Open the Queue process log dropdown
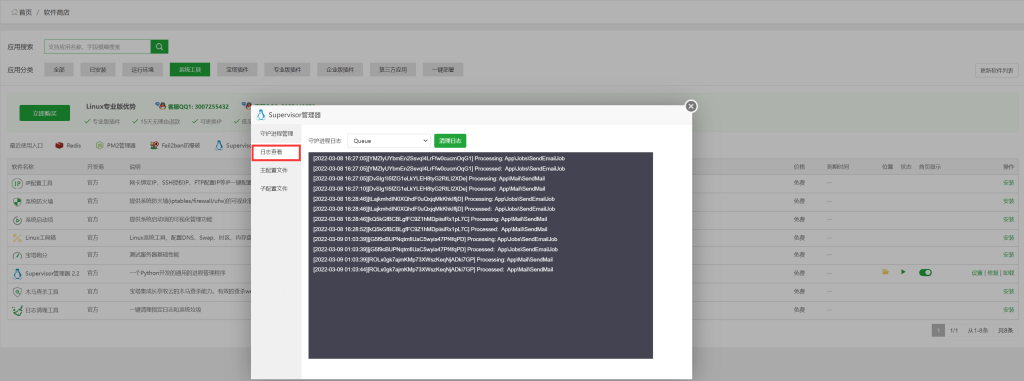Screen dimensions: 1024x381 tap(388, 140)
